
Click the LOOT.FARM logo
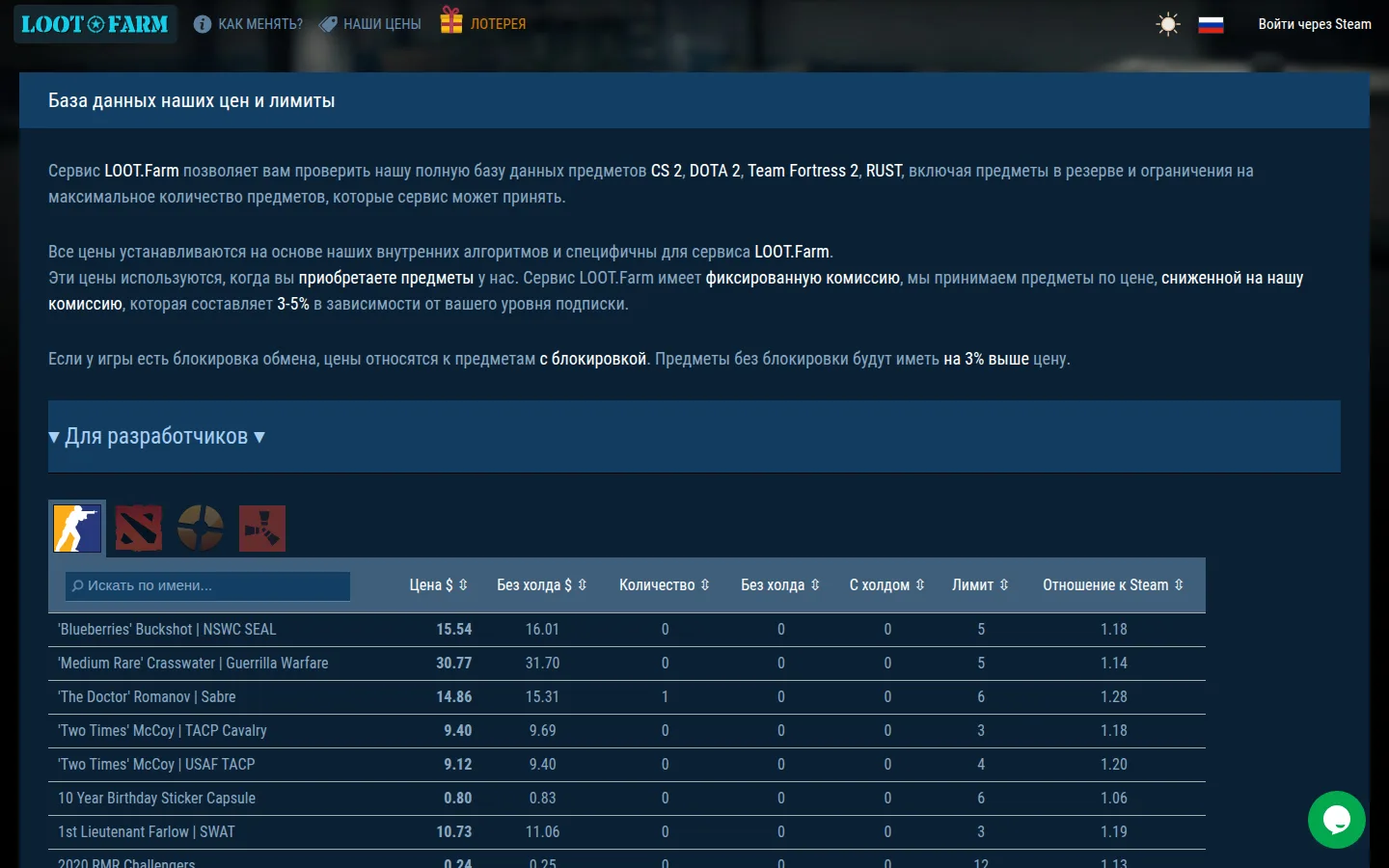pyautogui.click(x=95, y=24)
